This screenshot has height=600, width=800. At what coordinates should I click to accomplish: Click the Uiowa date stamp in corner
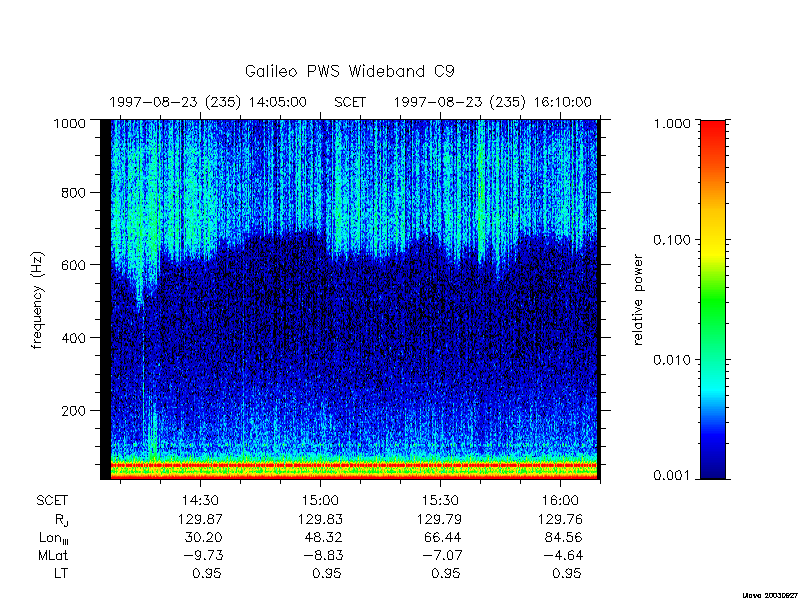(771, 595)
